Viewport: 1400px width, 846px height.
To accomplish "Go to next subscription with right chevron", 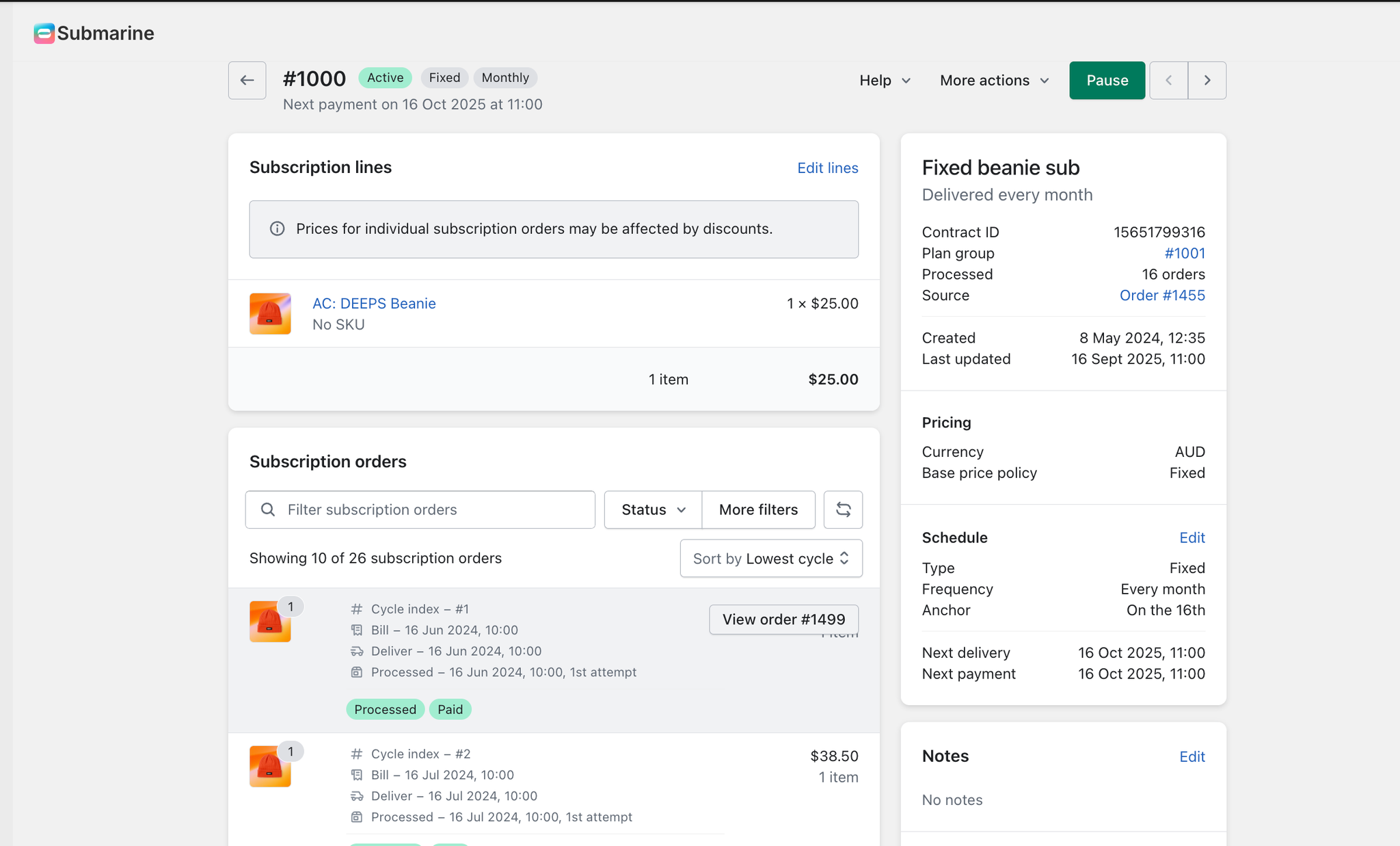I will [x=1207, y=81].
